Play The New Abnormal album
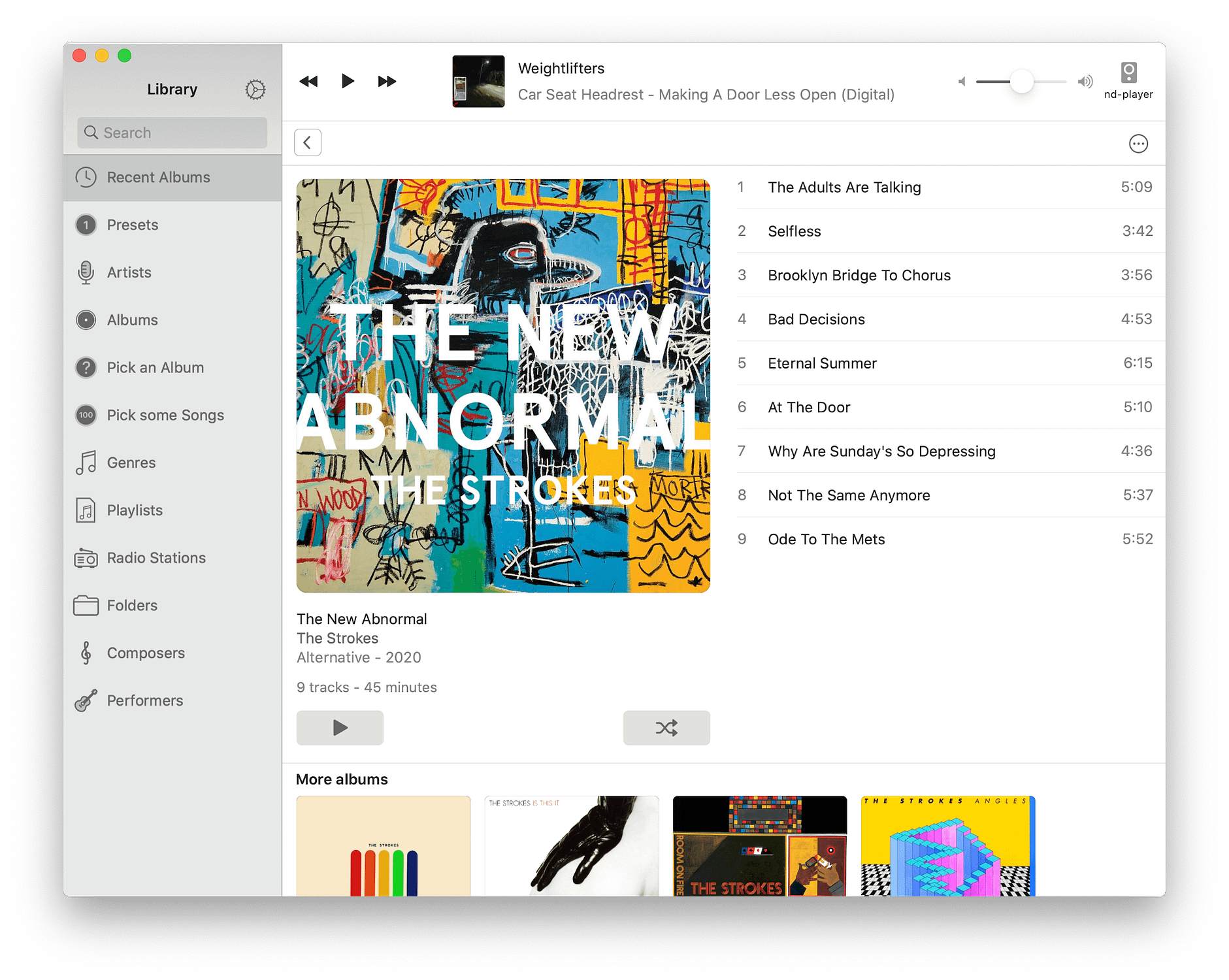1229x980 pixels. [340, 728]
